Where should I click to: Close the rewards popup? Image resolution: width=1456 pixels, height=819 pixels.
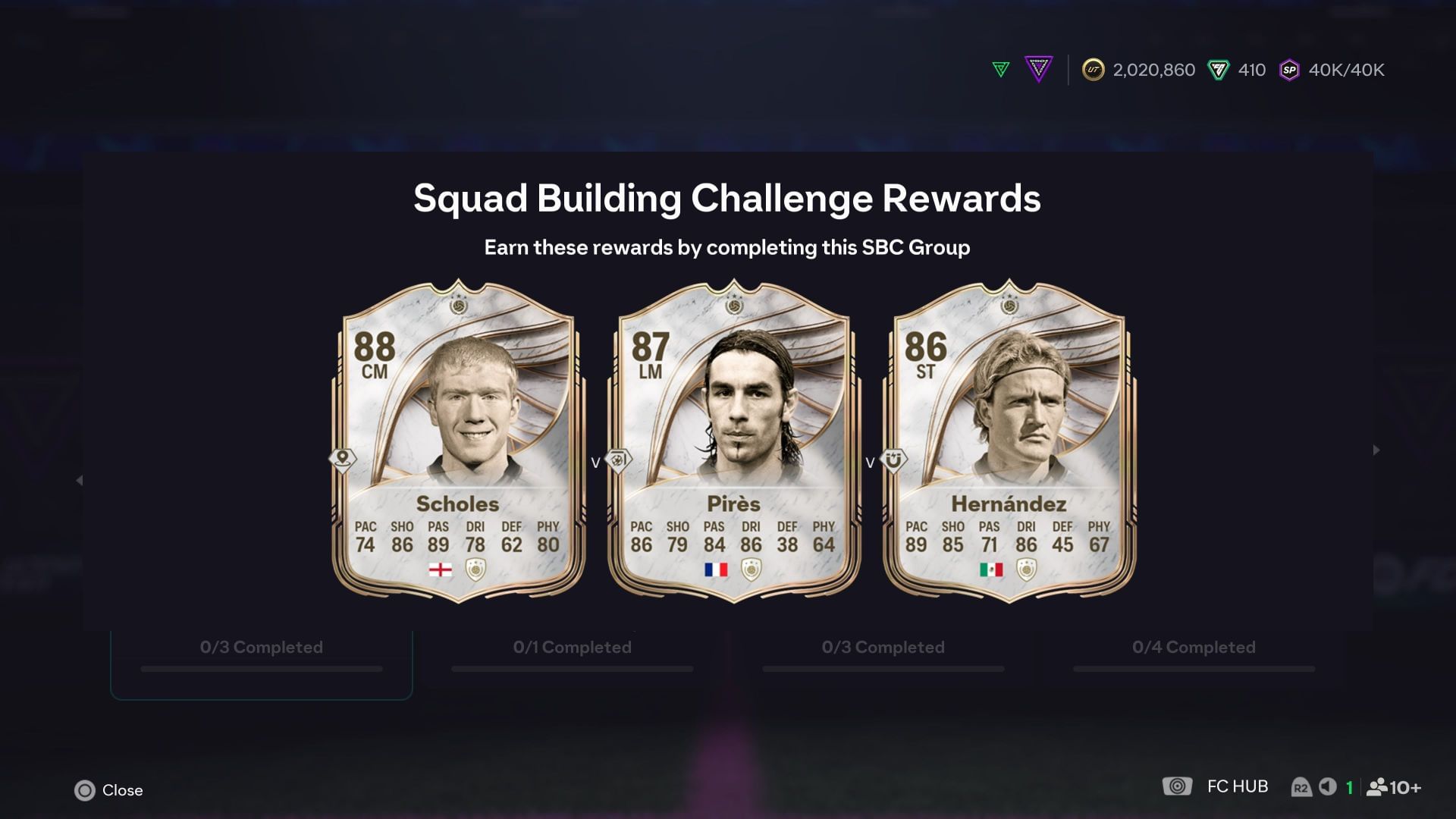(x=108, y=790)
